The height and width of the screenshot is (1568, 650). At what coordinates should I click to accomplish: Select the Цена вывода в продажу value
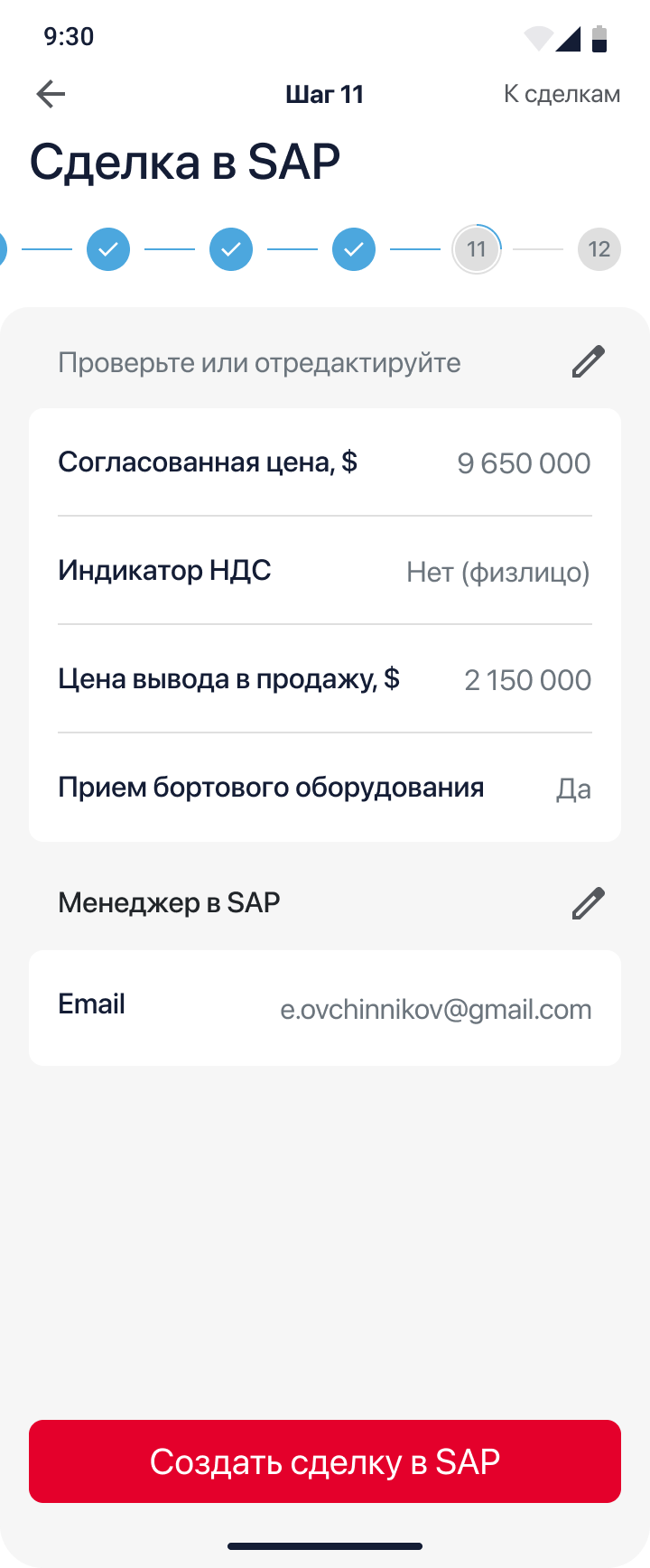pos(528,680)
